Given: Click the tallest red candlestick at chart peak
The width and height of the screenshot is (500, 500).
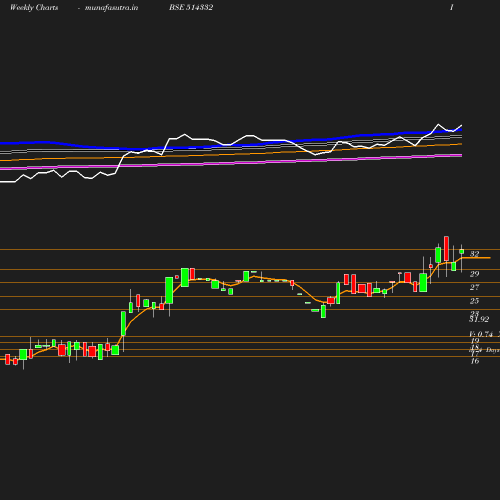Looking at the screenshot, I should pos(446,248).
